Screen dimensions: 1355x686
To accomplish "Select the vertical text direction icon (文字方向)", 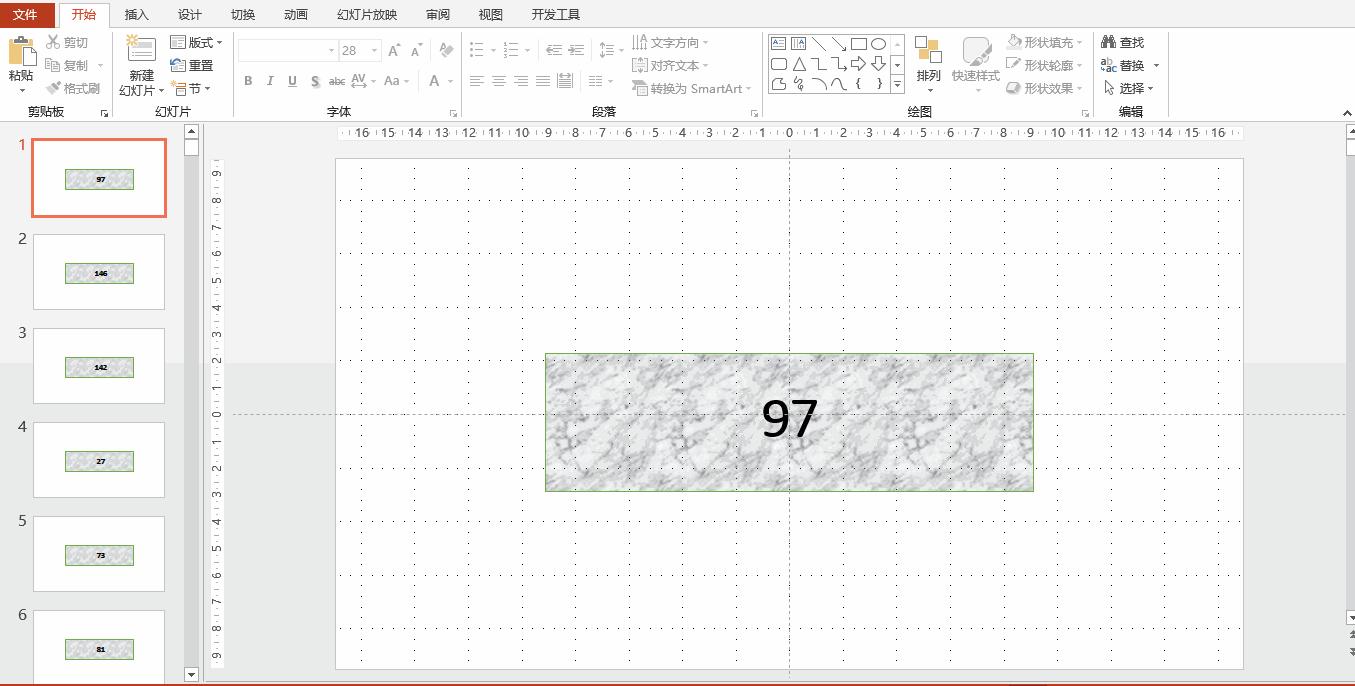I will coord(672,42).
